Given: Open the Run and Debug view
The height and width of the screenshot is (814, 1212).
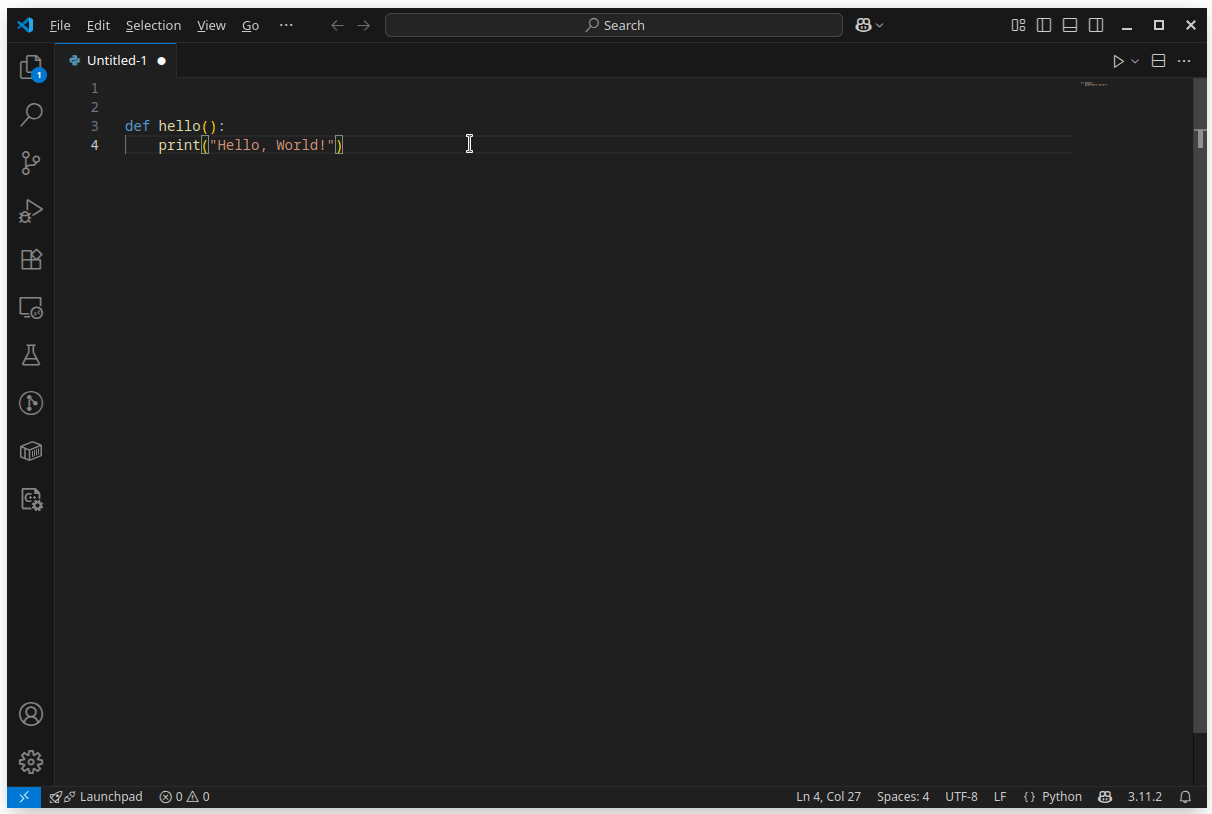Looking at the screenshot, I should pos(31,211).
